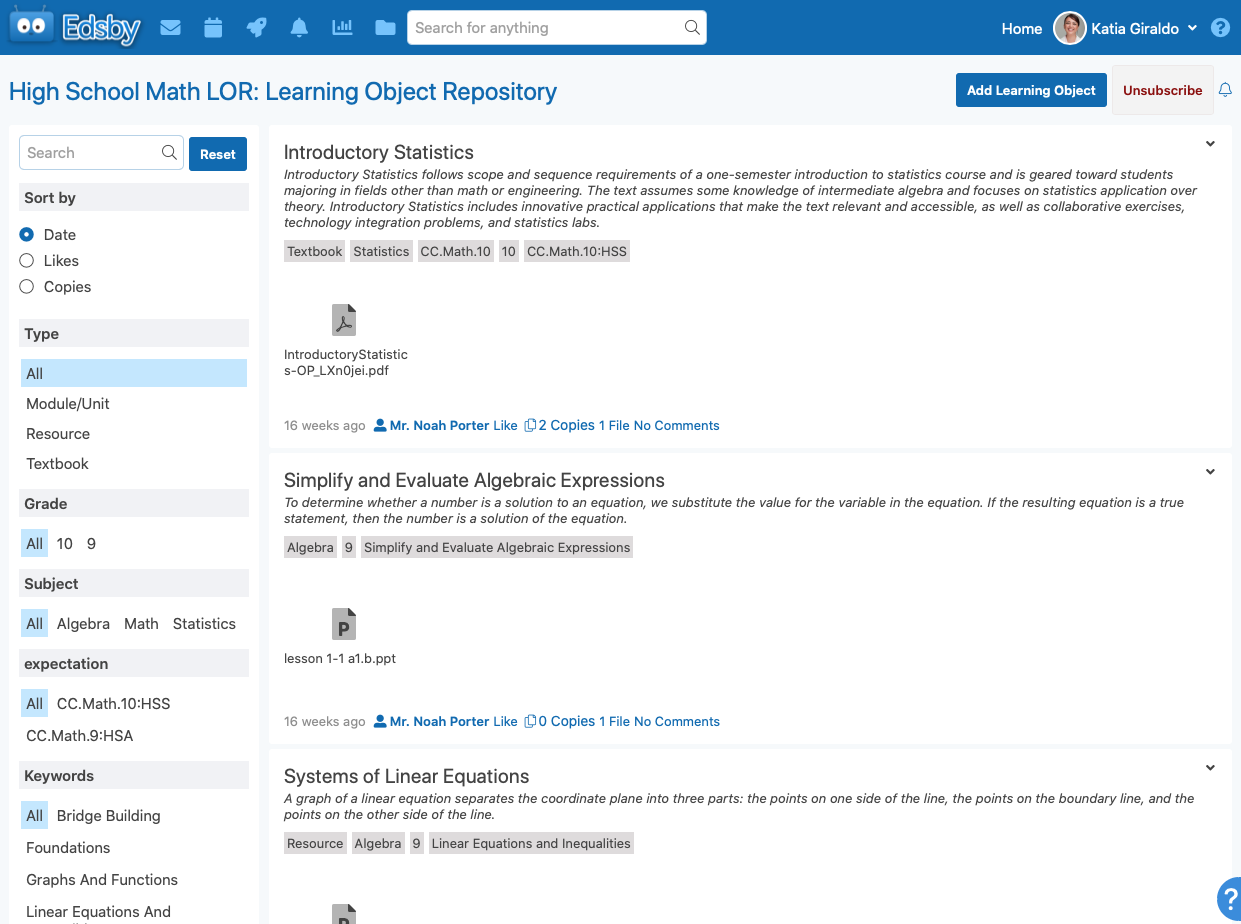Expand the Introductory Statistics item menu

coord(1210,144)
